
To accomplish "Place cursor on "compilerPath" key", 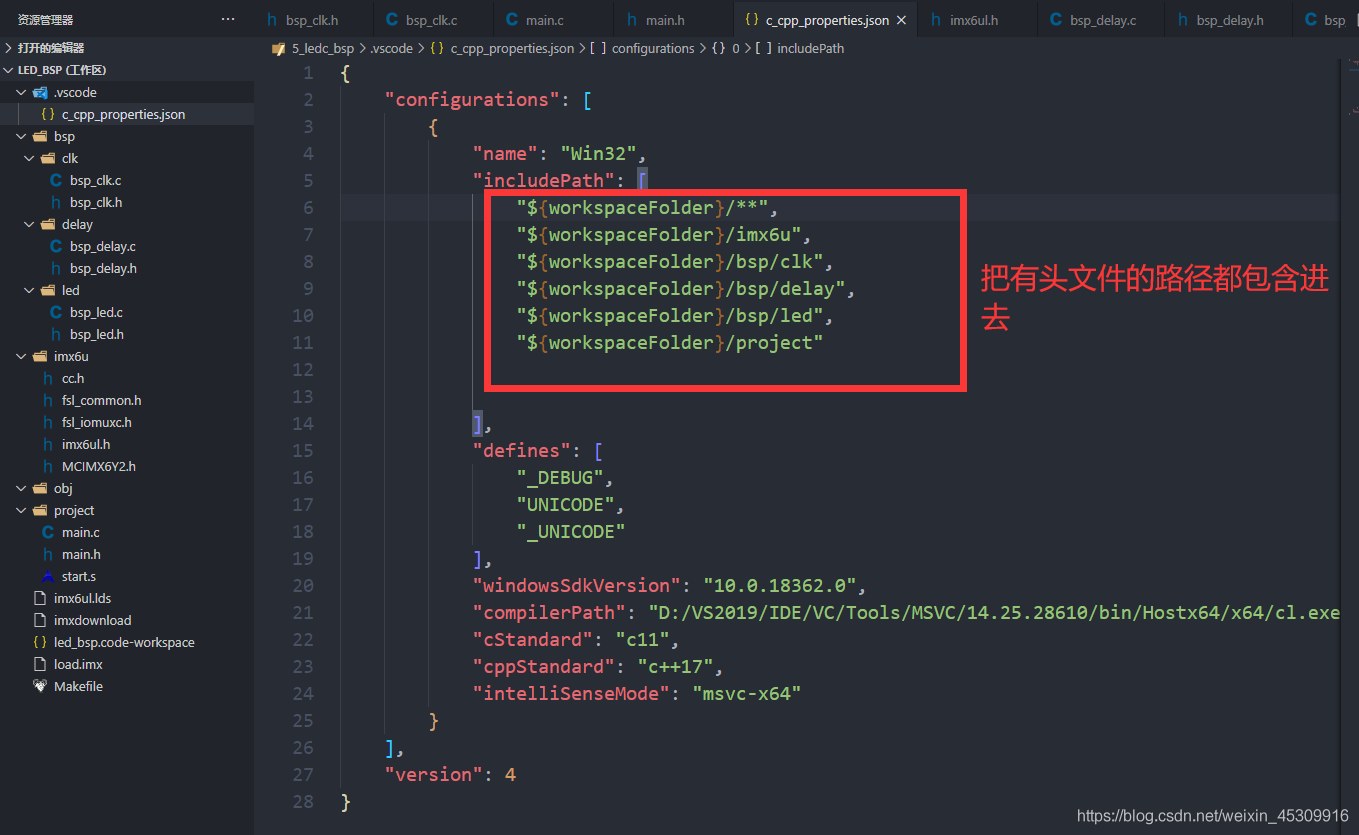I will (x=549, y=612).
